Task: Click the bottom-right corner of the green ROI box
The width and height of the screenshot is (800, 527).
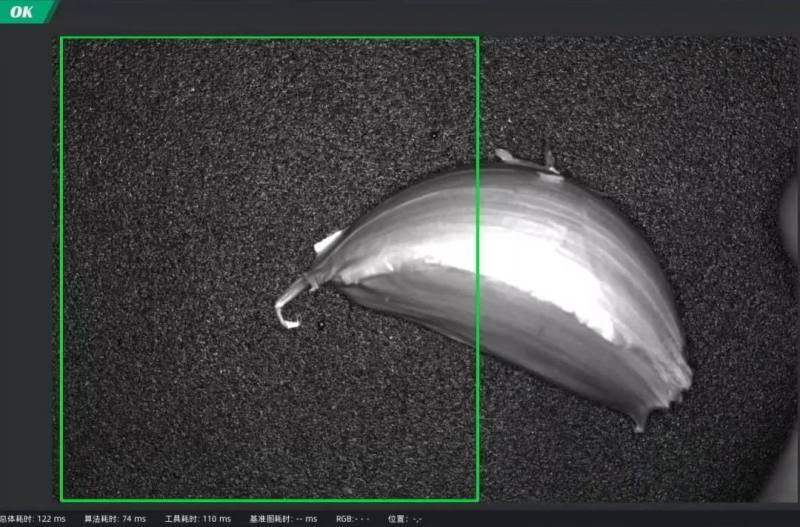Action: point(477,499)
